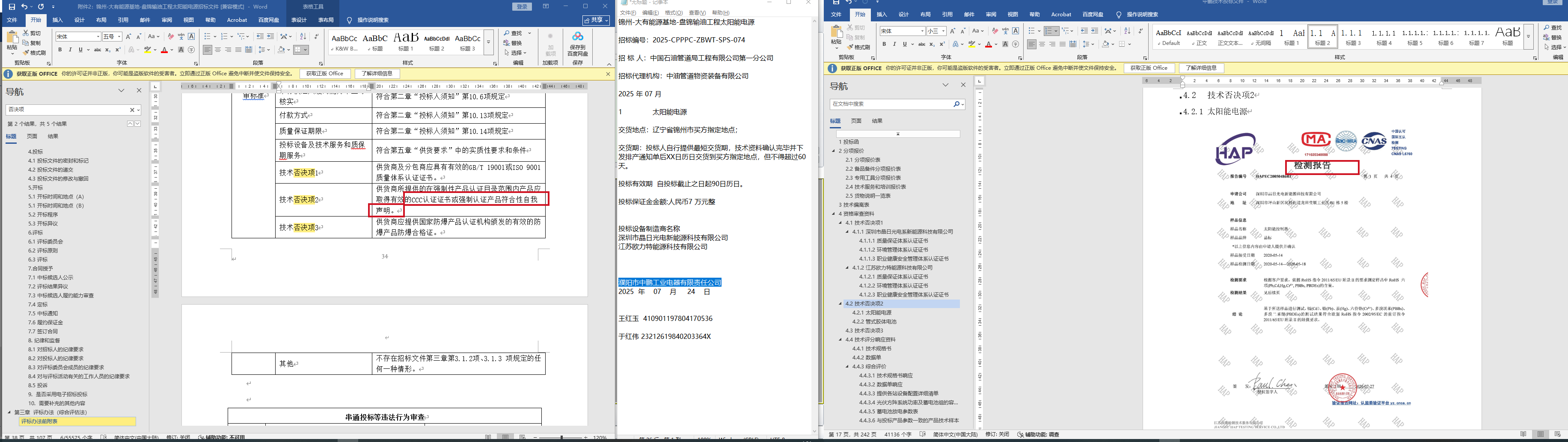Collapse 4.4.3 综合评价 in 中鹏 navigation
The height and width of the screenshot is (442, 1568).
coord(847,367)
